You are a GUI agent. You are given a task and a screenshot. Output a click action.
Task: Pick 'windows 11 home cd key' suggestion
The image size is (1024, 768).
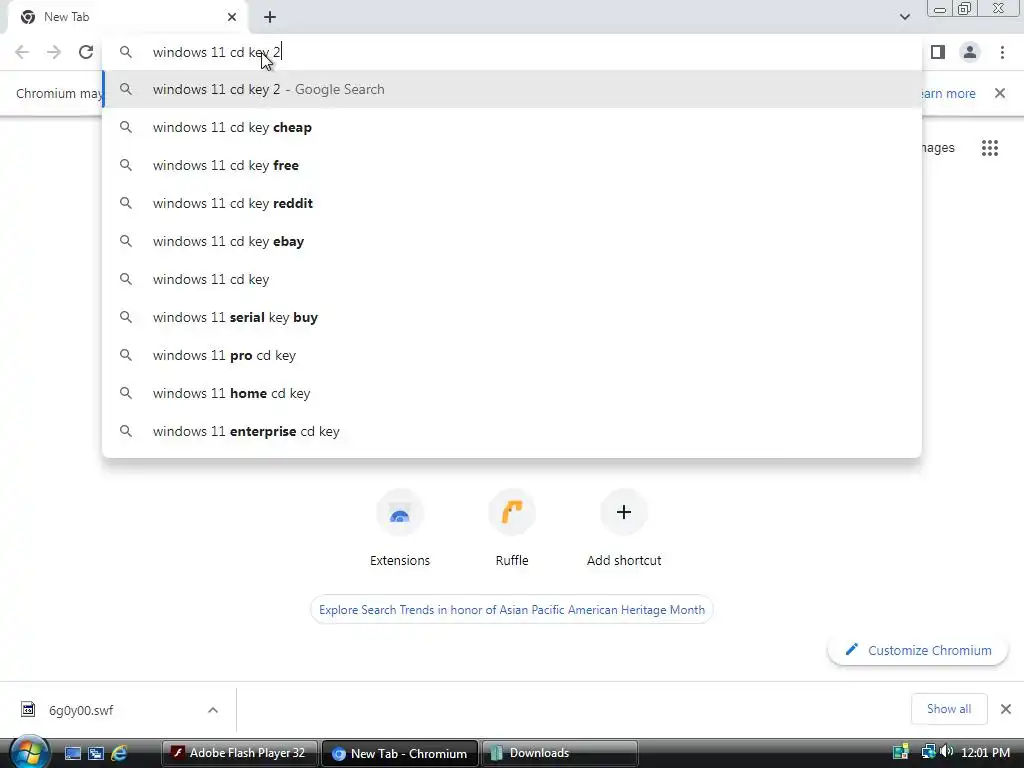pos(512,393)
